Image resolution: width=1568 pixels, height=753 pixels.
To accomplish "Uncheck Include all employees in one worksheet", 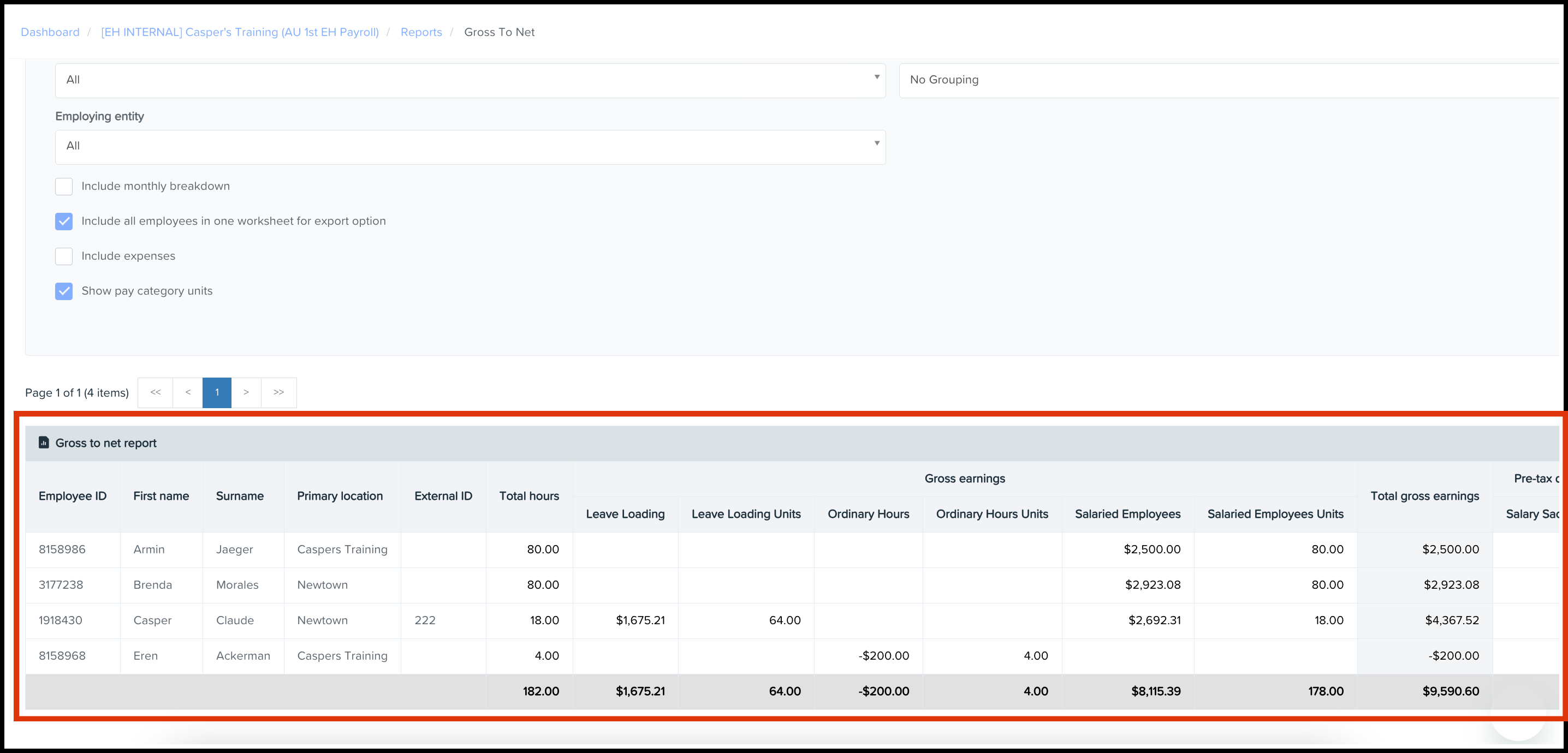I will pos(64,222).
